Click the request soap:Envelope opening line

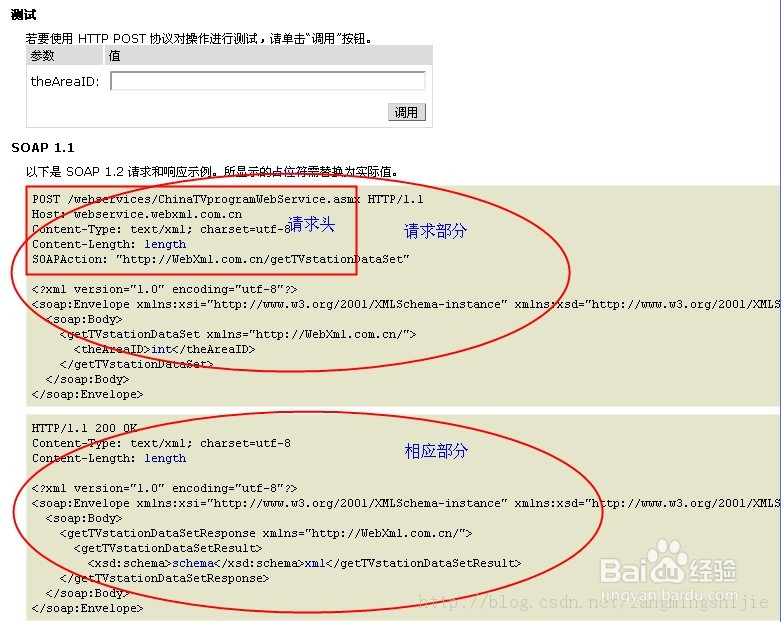point(405,304)
